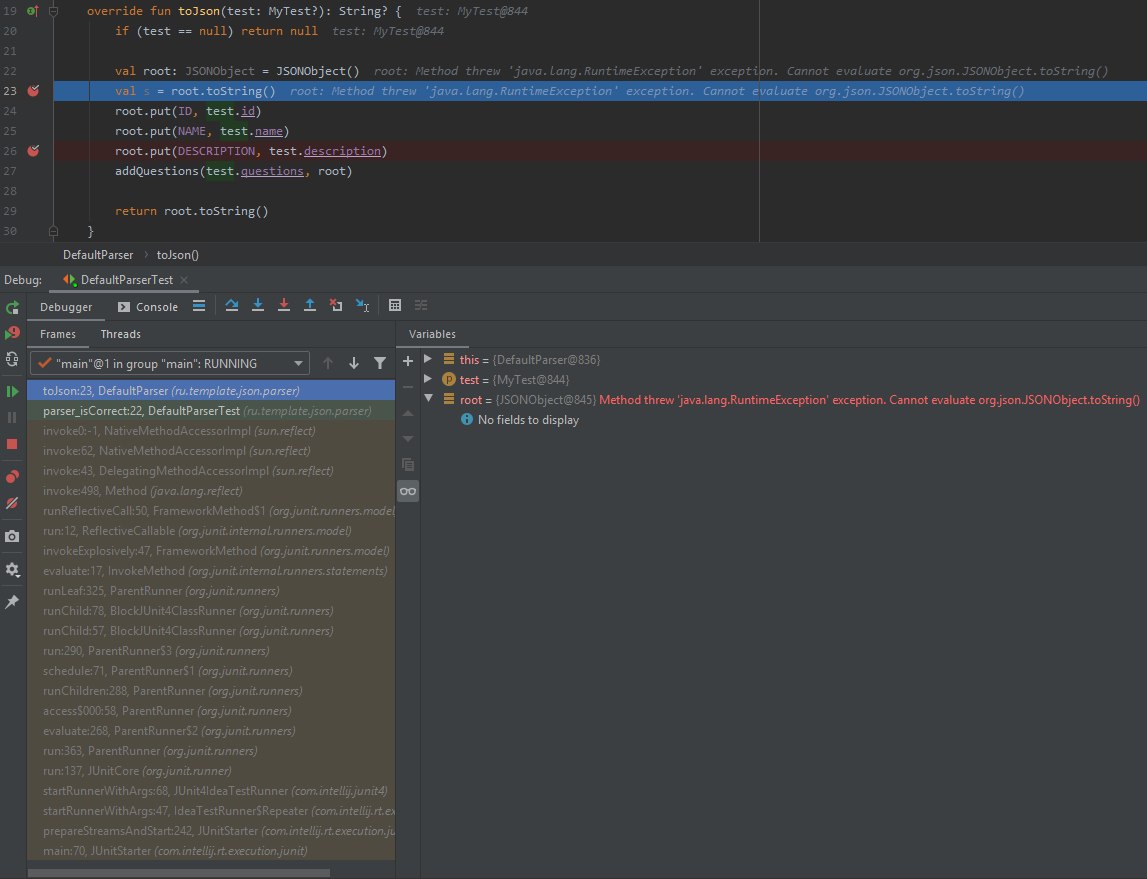1147x879 pixels.
Task: Stop the debug session
Action: point(12,444)
